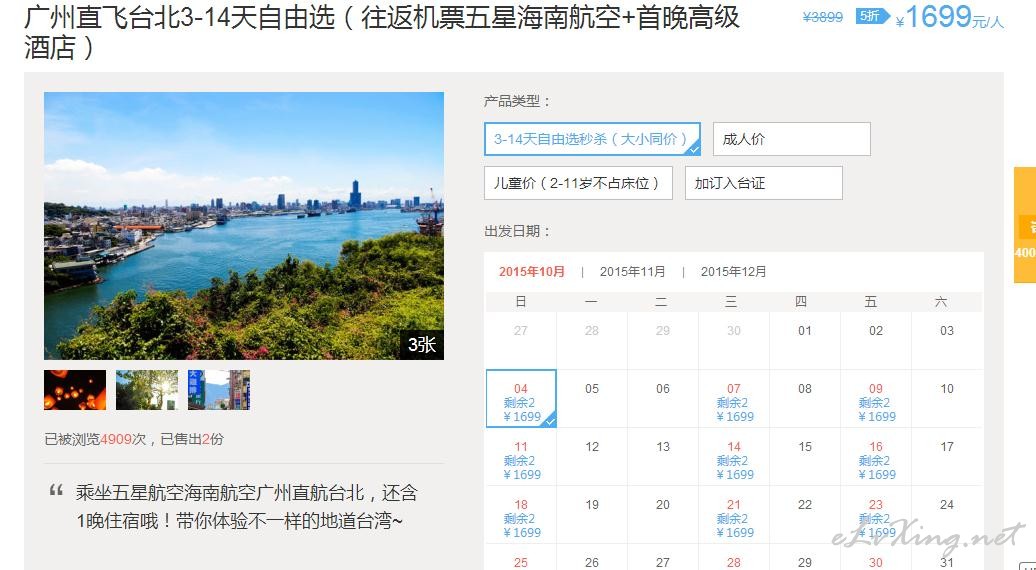Choose the 成人价 product type
The height and width of the screenshot is (570, 1036).
pyautogui.click(x=792, y=139)
